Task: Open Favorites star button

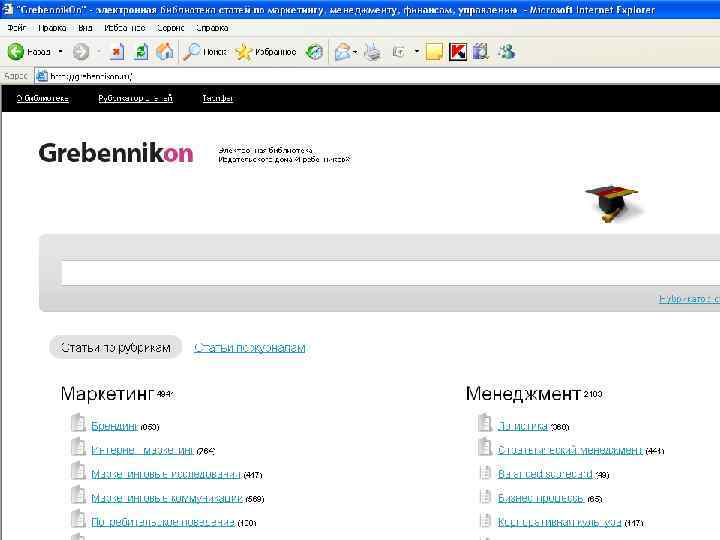Action: [265, 52]
